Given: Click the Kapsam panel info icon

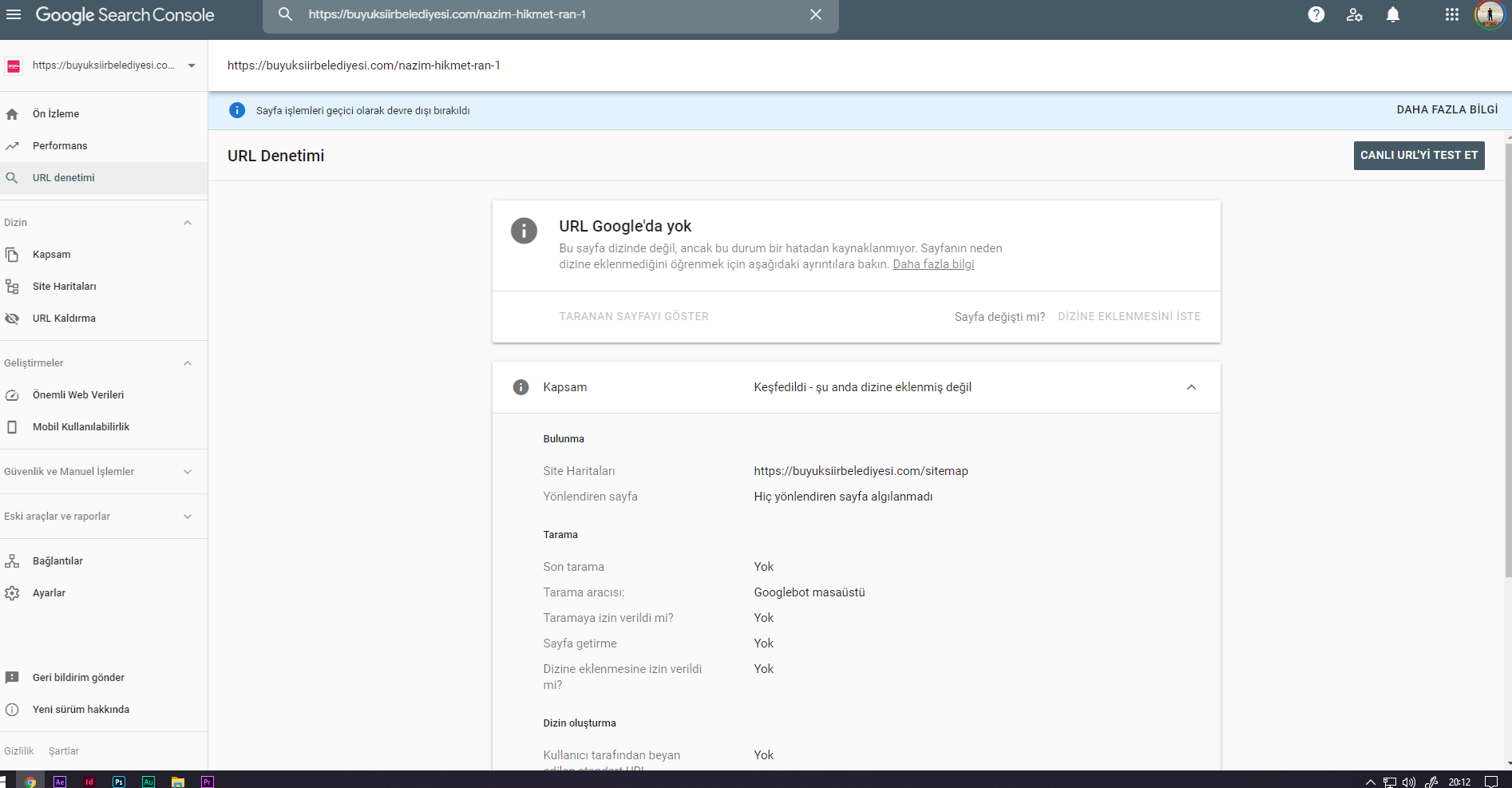Looking at the screenshot, I should 521,387.
